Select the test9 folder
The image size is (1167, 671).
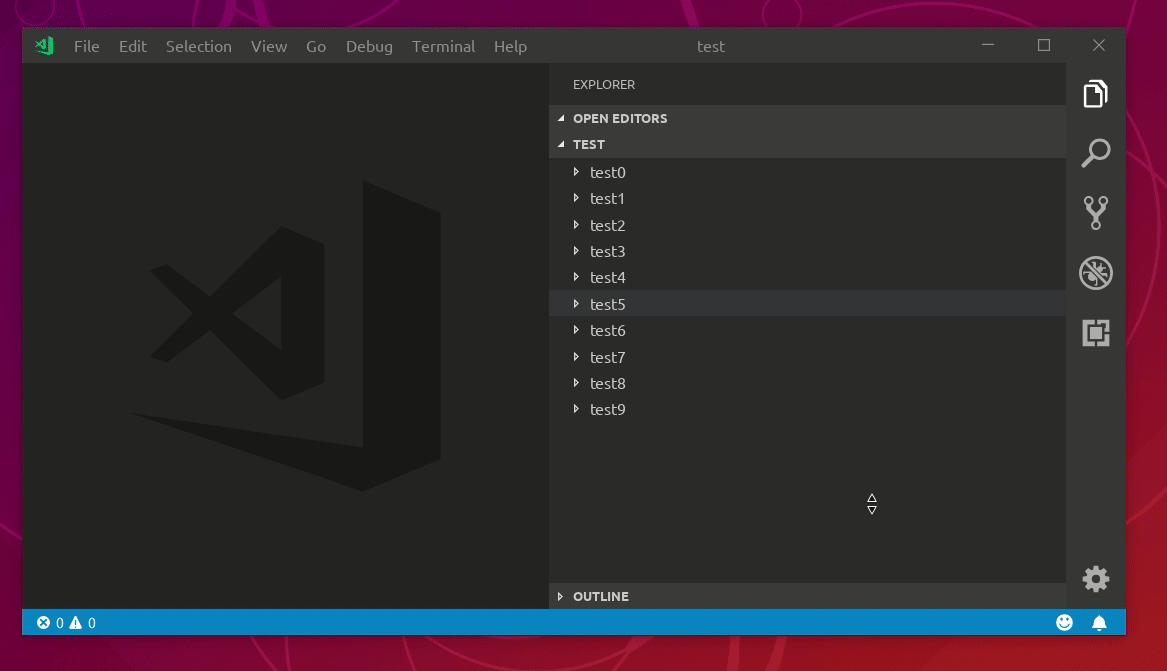(608, 409)
